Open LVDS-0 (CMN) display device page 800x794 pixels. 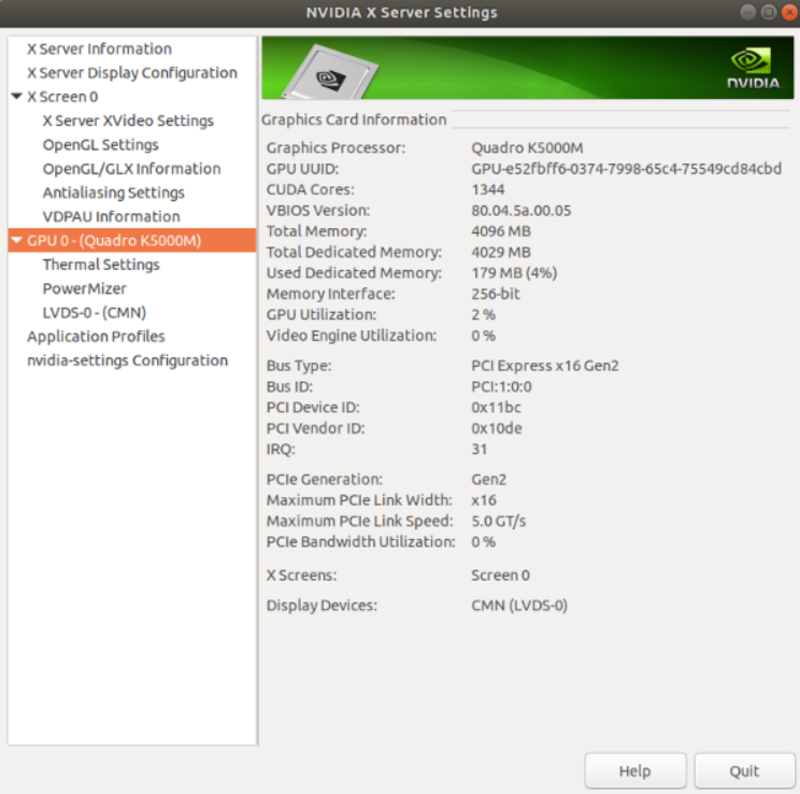(94, 313)
